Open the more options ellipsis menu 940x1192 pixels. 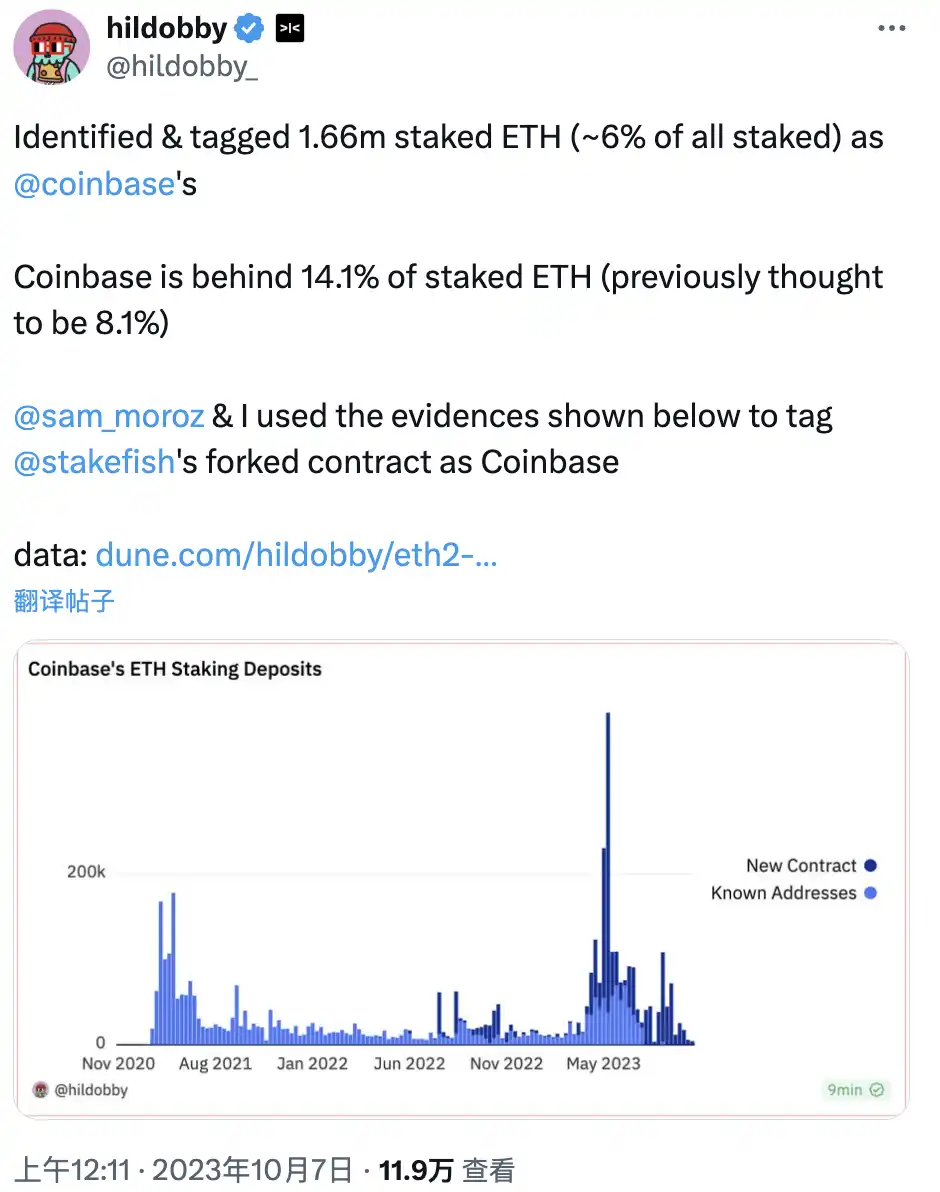[891, 29]
